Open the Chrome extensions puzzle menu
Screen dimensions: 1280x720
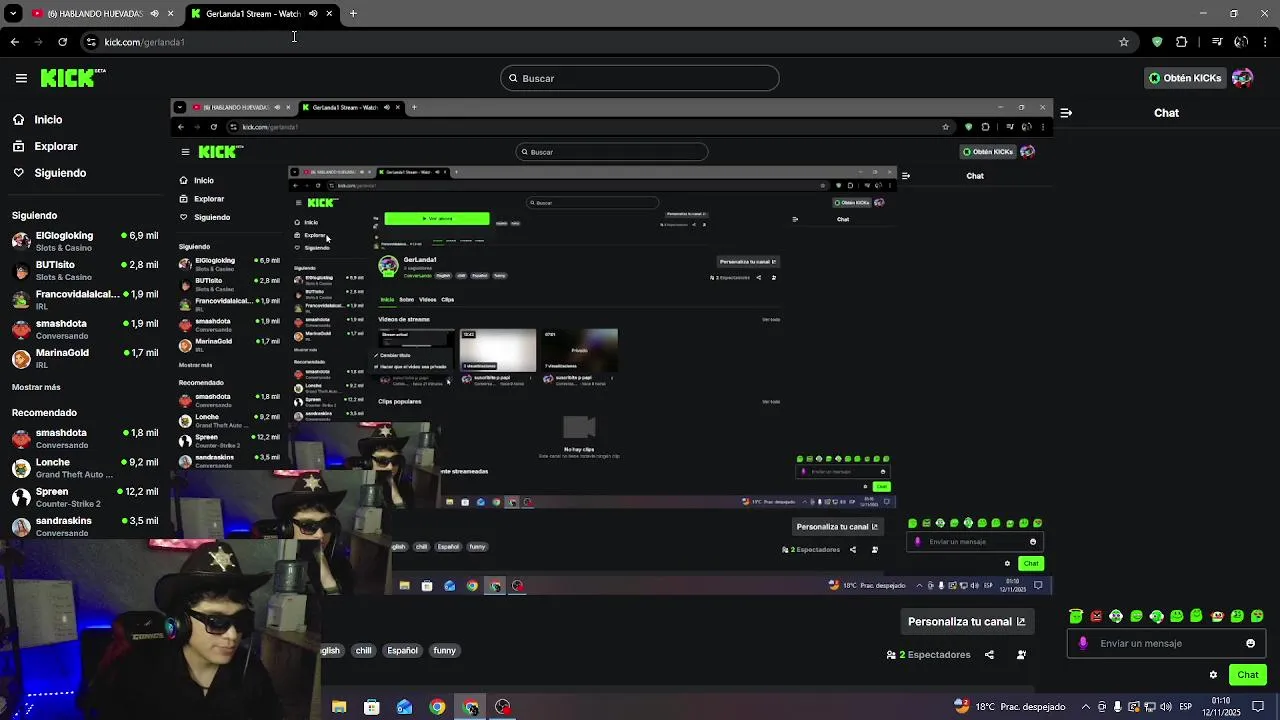1182,42
